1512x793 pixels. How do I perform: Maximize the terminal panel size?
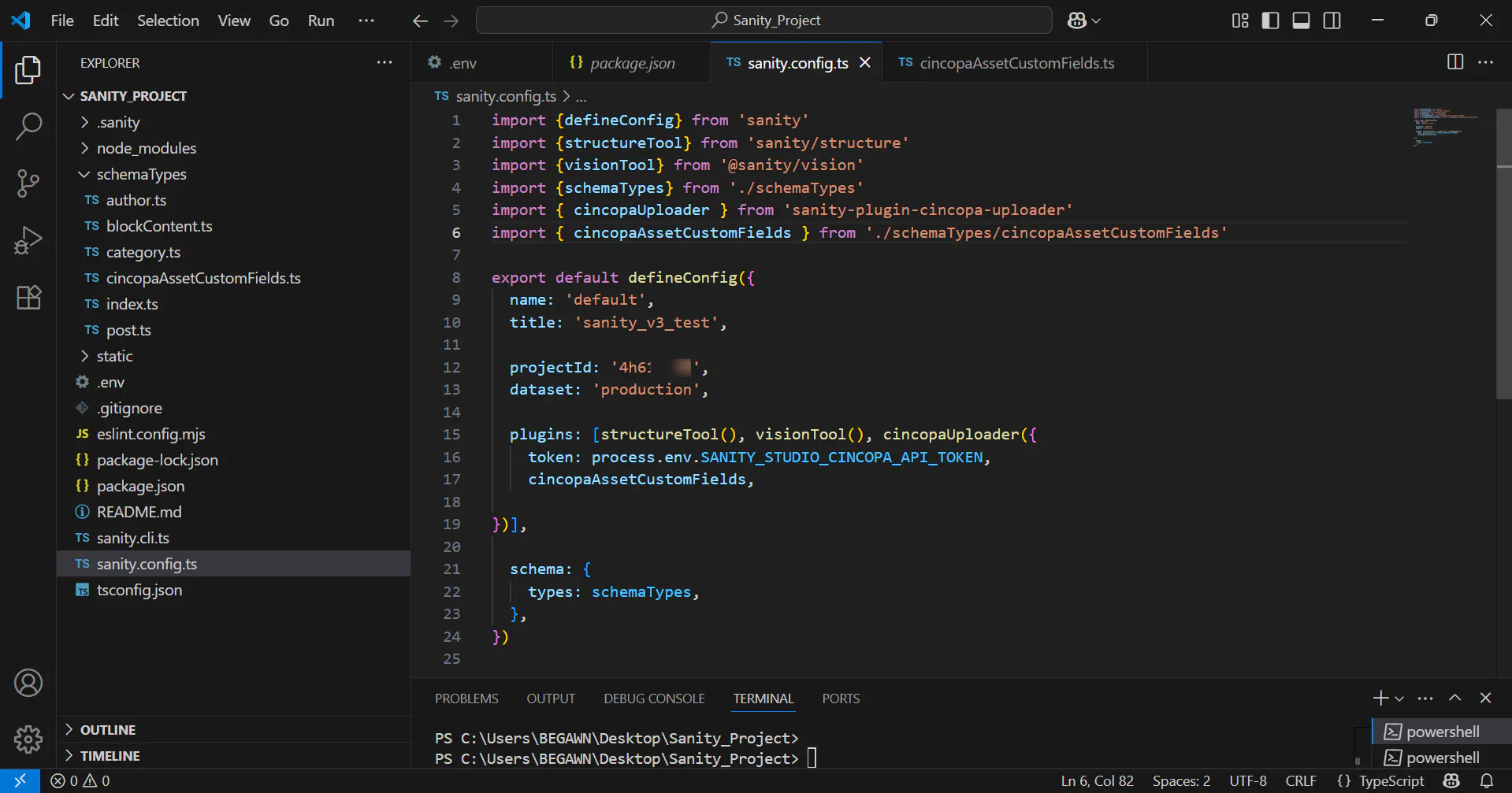point(1454,698)
